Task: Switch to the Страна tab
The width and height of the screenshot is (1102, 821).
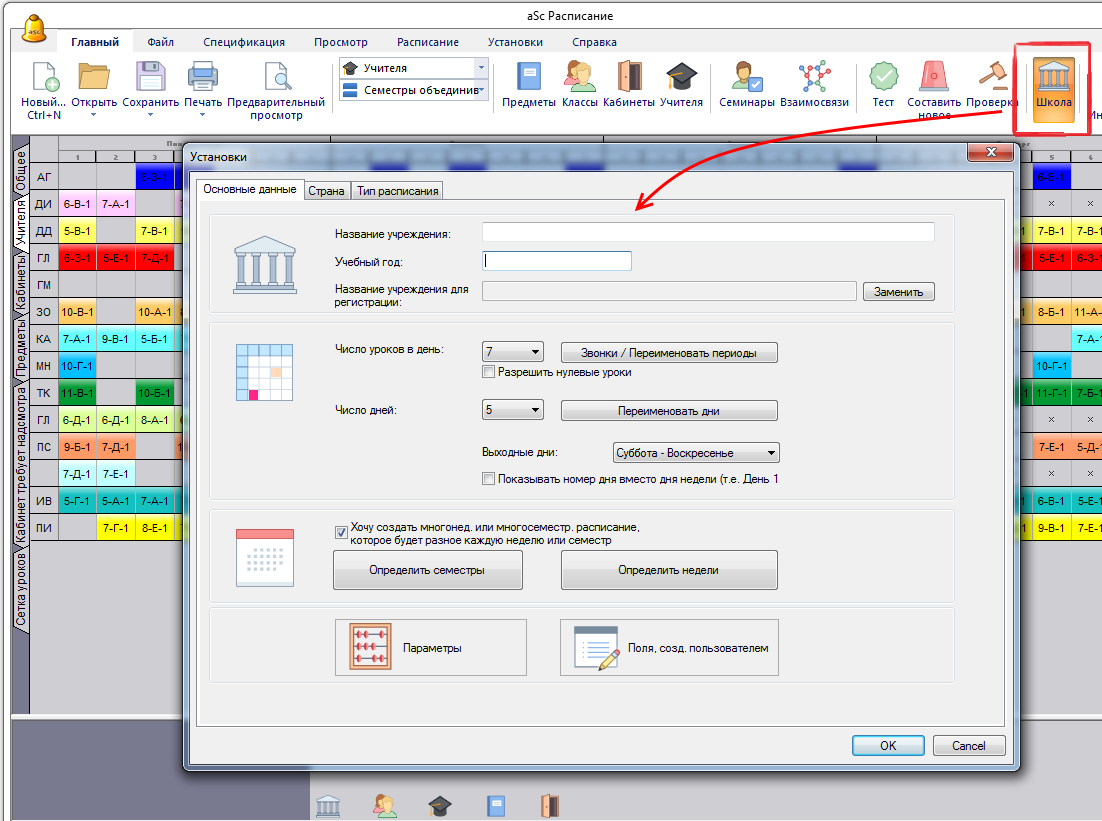Action: [x=326, y=191]
